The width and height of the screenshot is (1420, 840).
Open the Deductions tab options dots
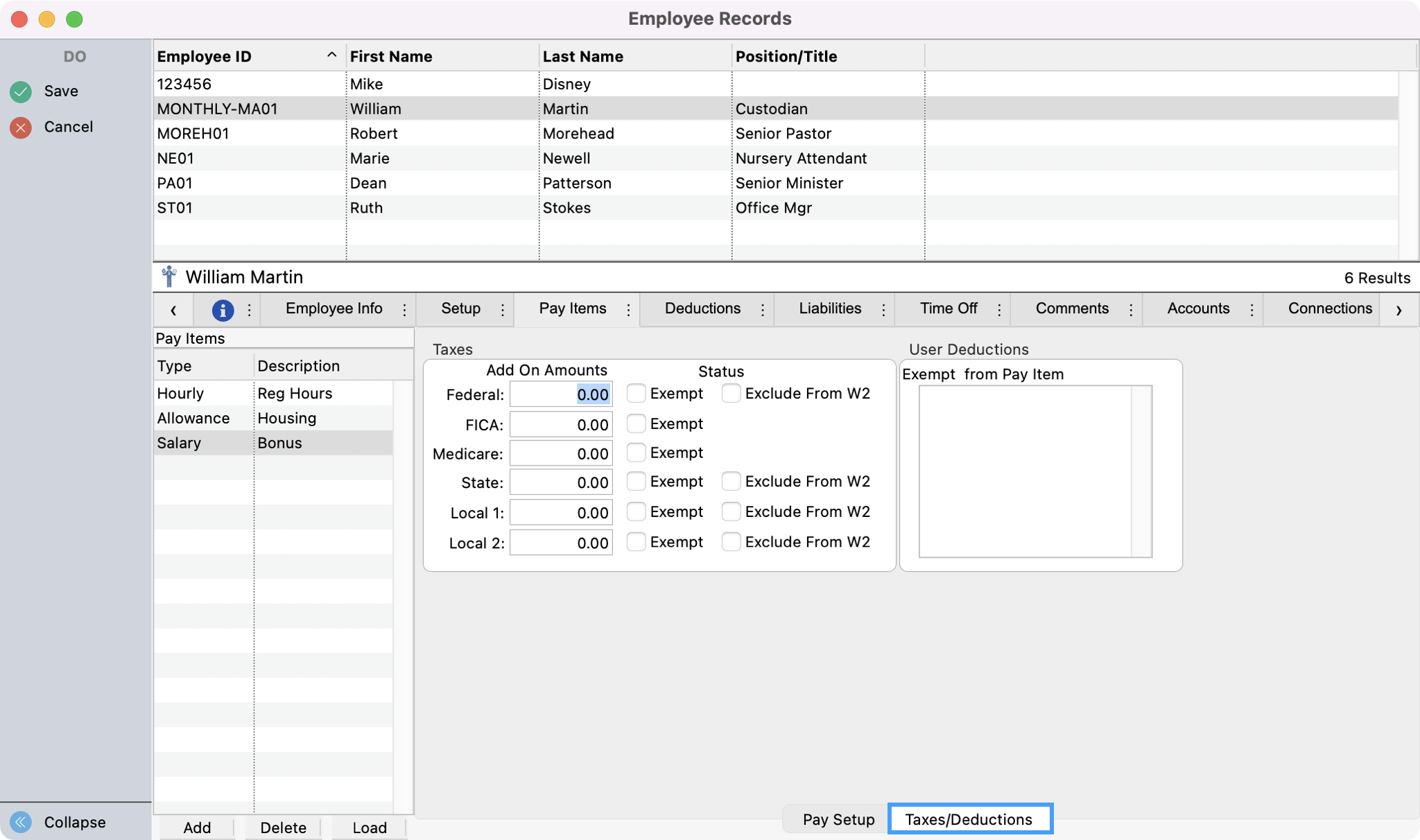tap(763, 310)
